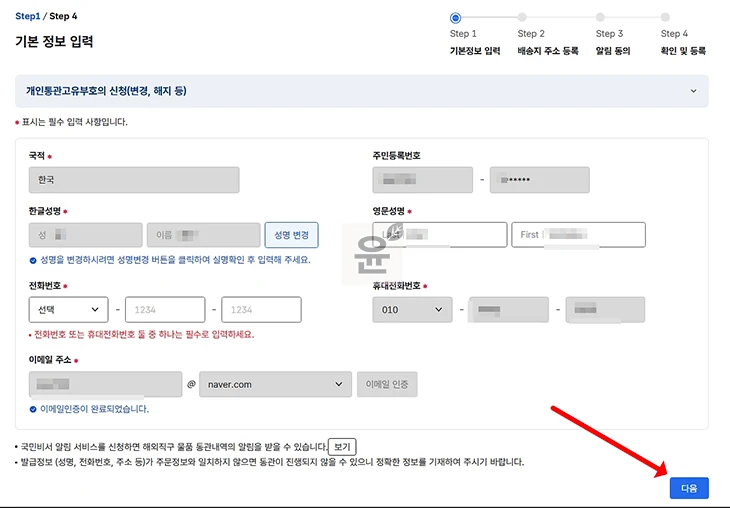Open the naver.com email domain dropdown
730x508 pixels.
275,384
